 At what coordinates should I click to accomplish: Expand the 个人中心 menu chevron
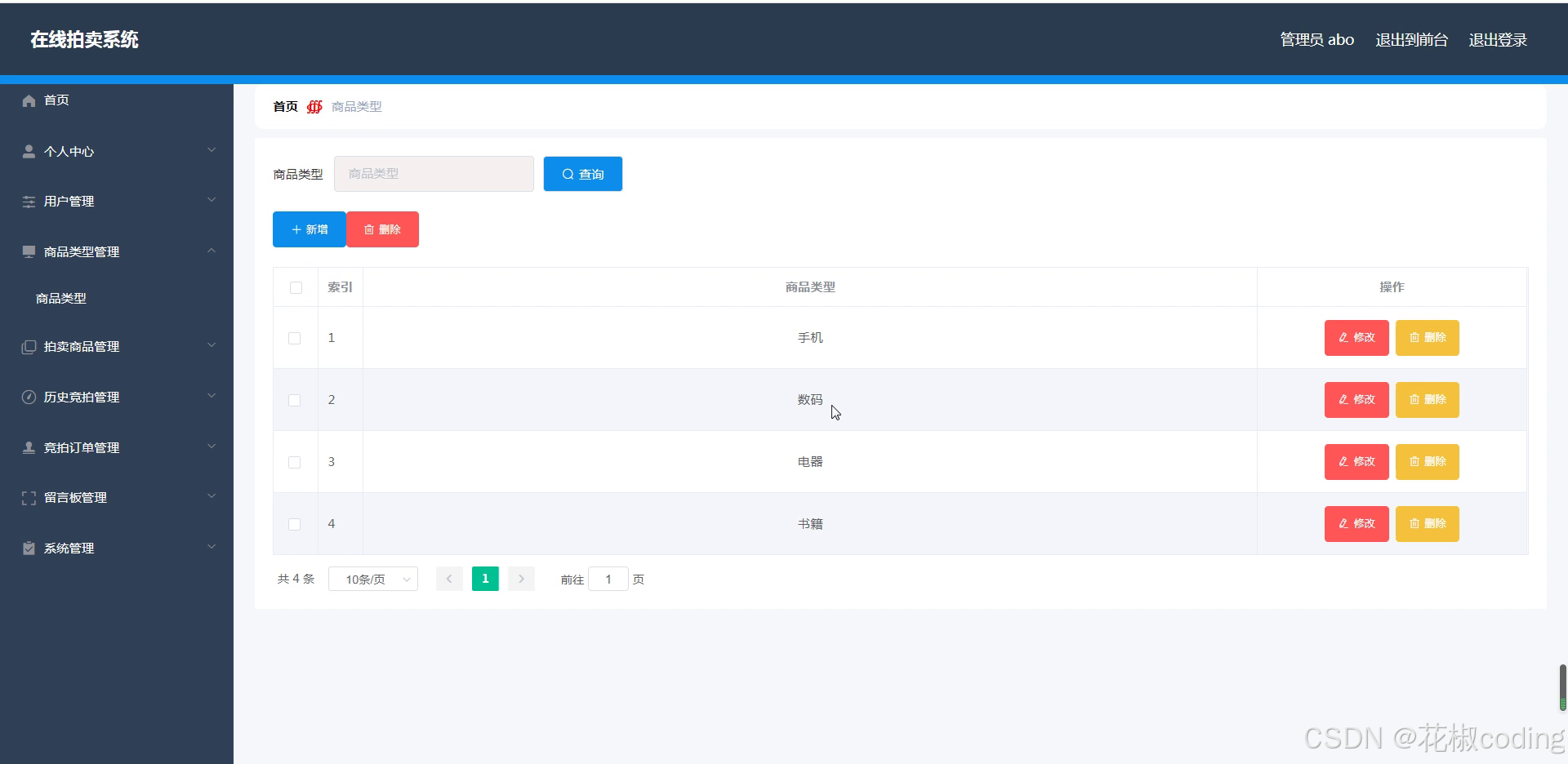point(212,150)
